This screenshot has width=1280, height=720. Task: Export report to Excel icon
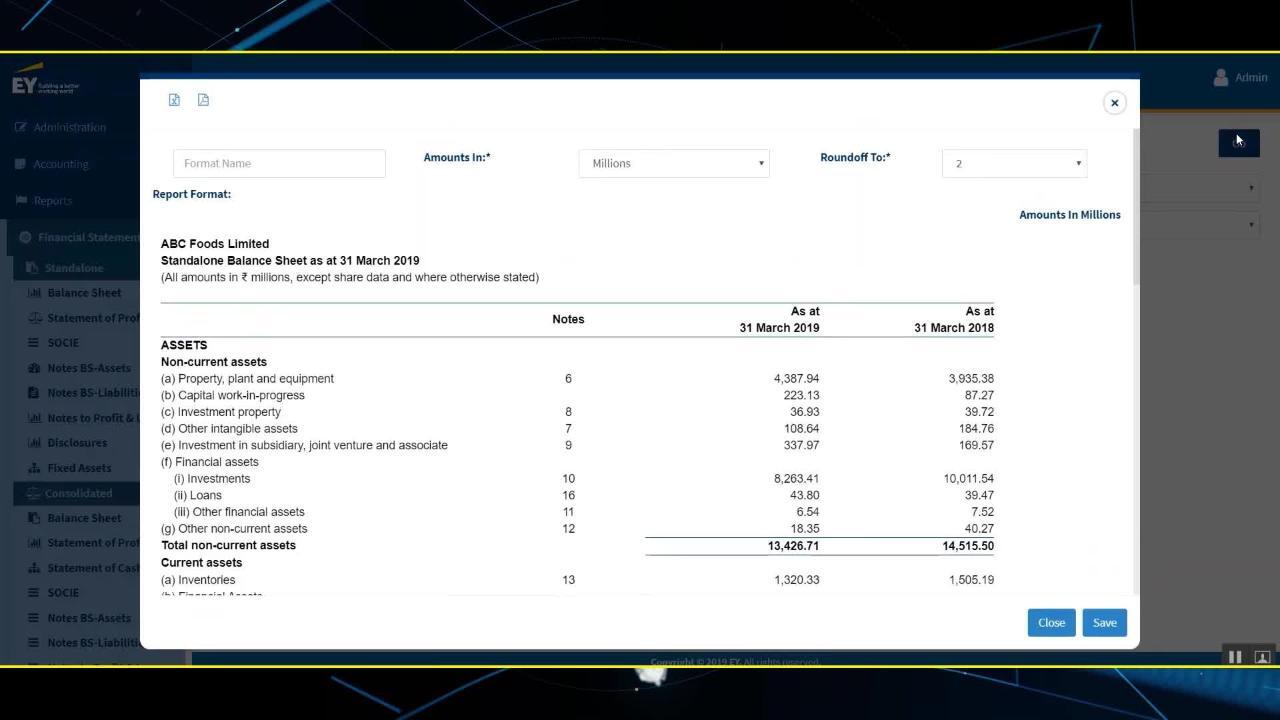click(174, 100)
